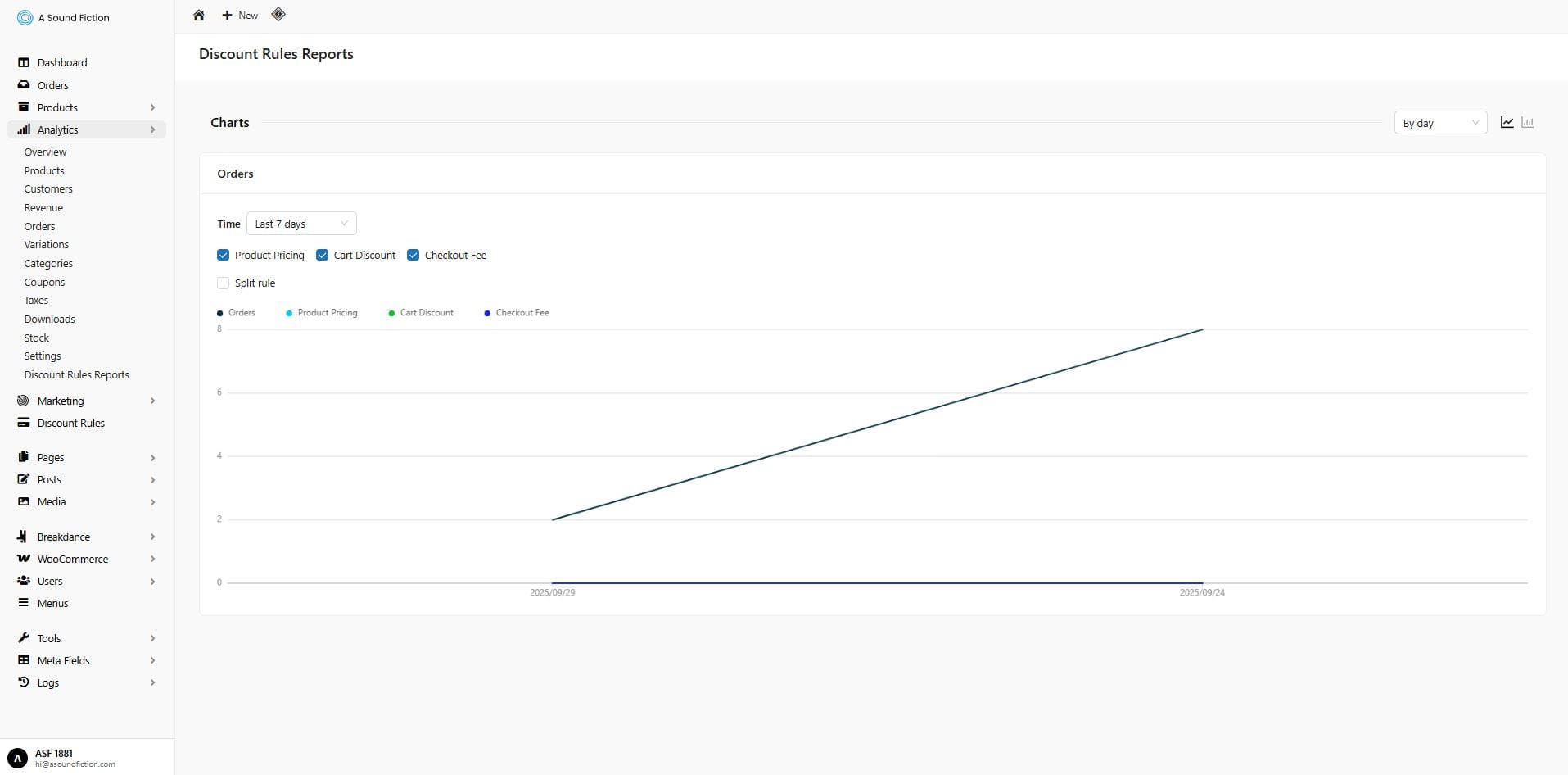Click the diamond icon next to New
The width and height of the screenshot is (1568, 775).
coord(278,15)
